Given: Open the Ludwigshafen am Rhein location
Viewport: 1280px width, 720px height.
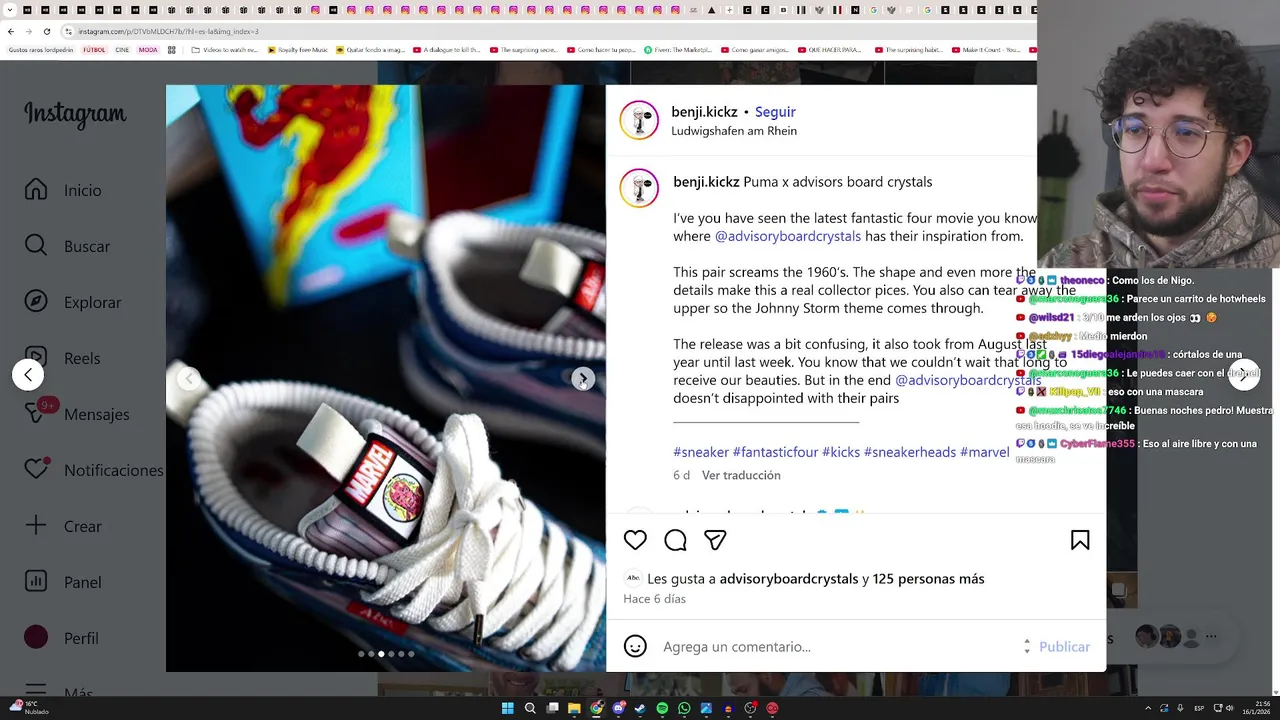Looking at the screenshot, I should click(x=734, y=131).
